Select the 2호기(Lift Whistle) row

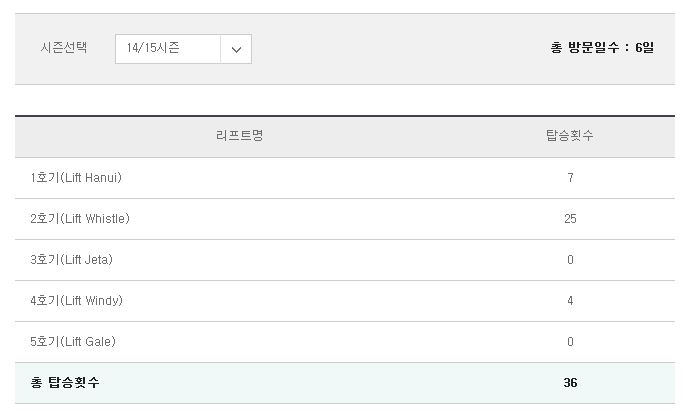click(x=345, y=219)
